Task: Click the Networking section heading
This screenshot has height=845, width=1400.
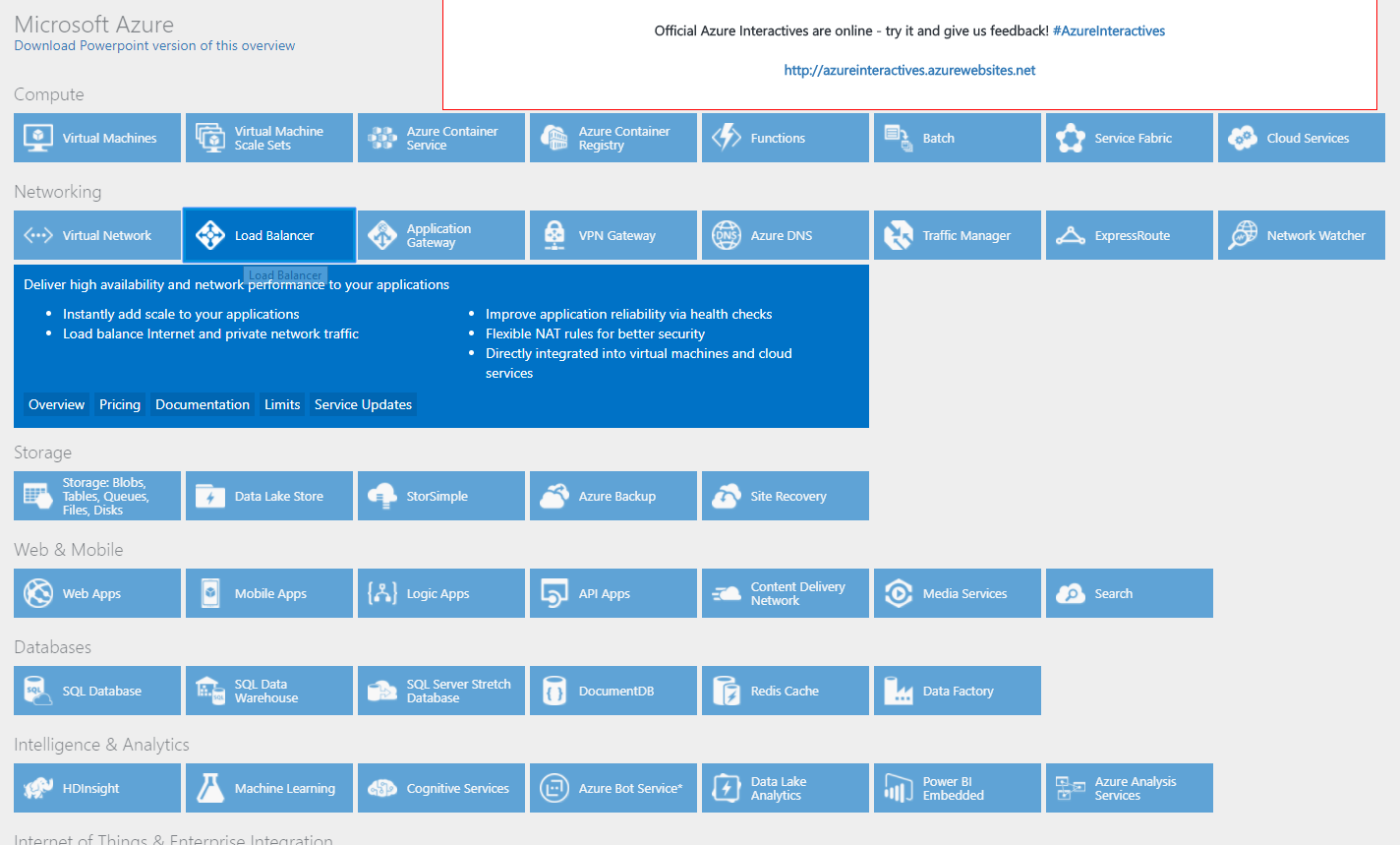Action: (x=57, y=192)
